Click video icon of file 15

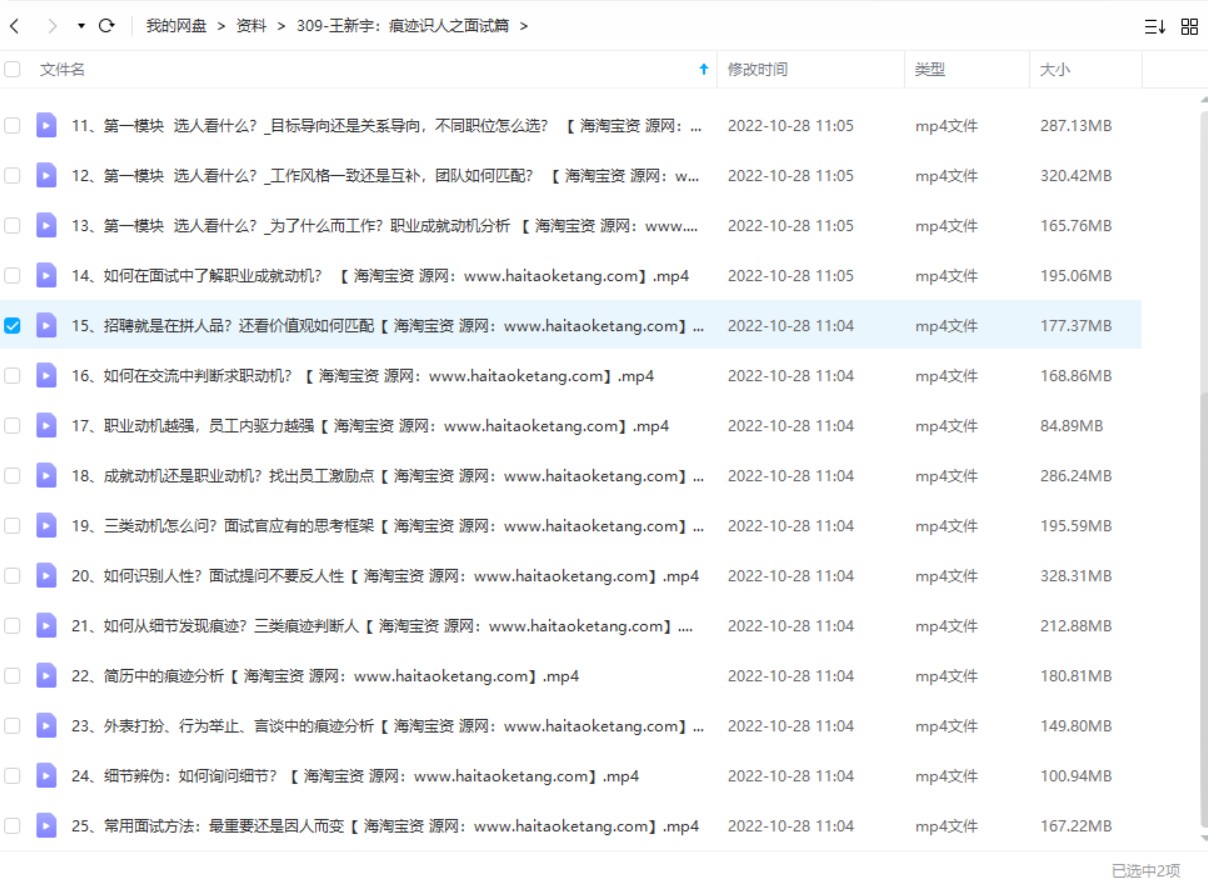coord(46,325)
